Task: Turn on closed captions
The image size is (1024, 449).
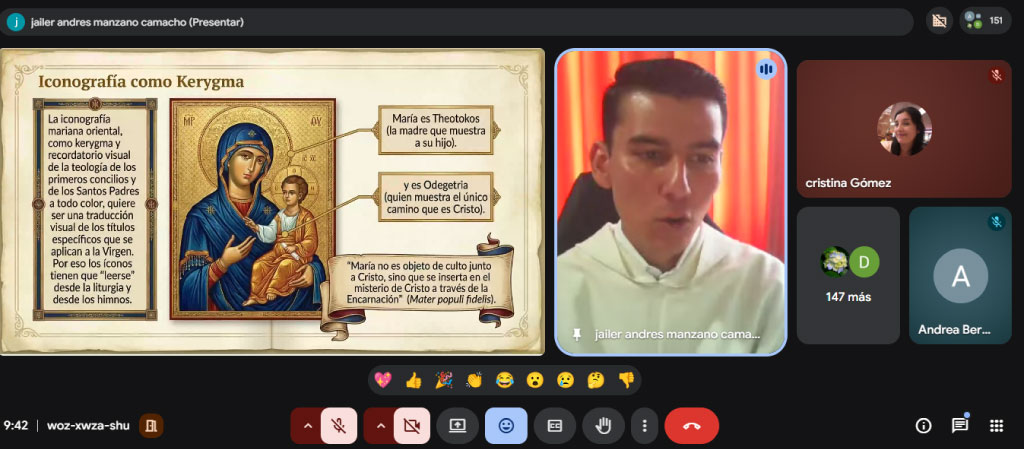Action: [x=554, y=426]
